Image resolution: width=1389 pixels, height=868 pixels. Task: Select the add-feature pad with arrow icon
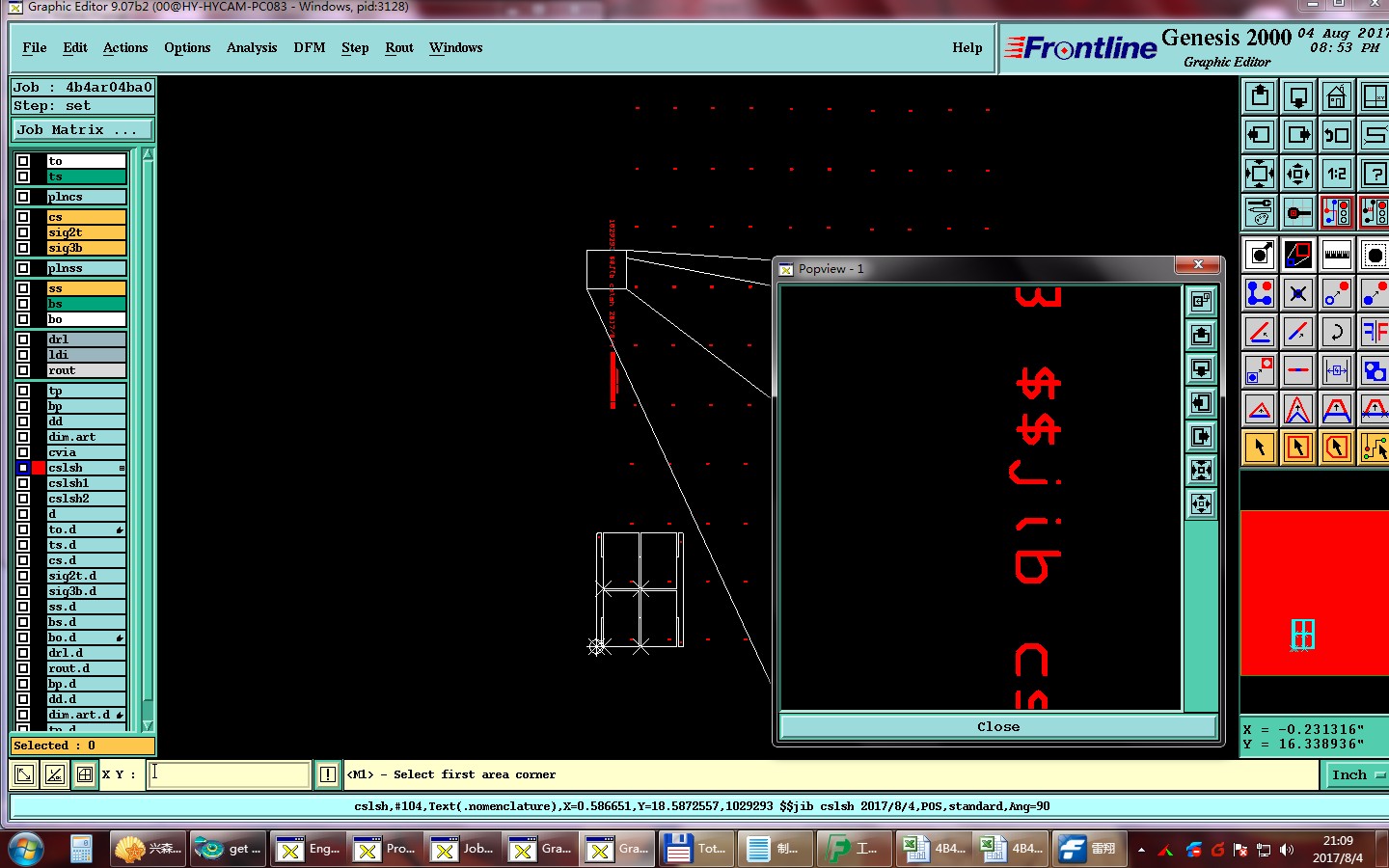(x=1260, y=255)
